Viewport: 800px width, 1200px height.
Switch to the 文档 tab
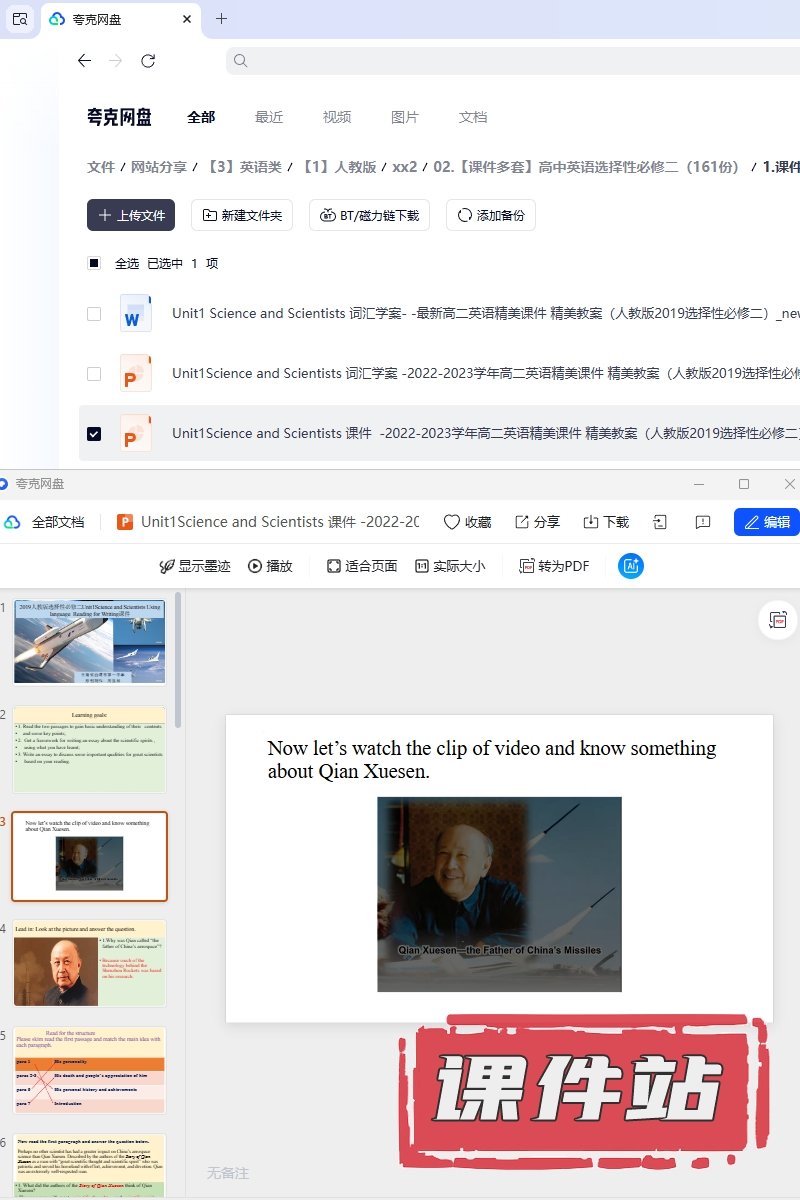tap(473, 117)
